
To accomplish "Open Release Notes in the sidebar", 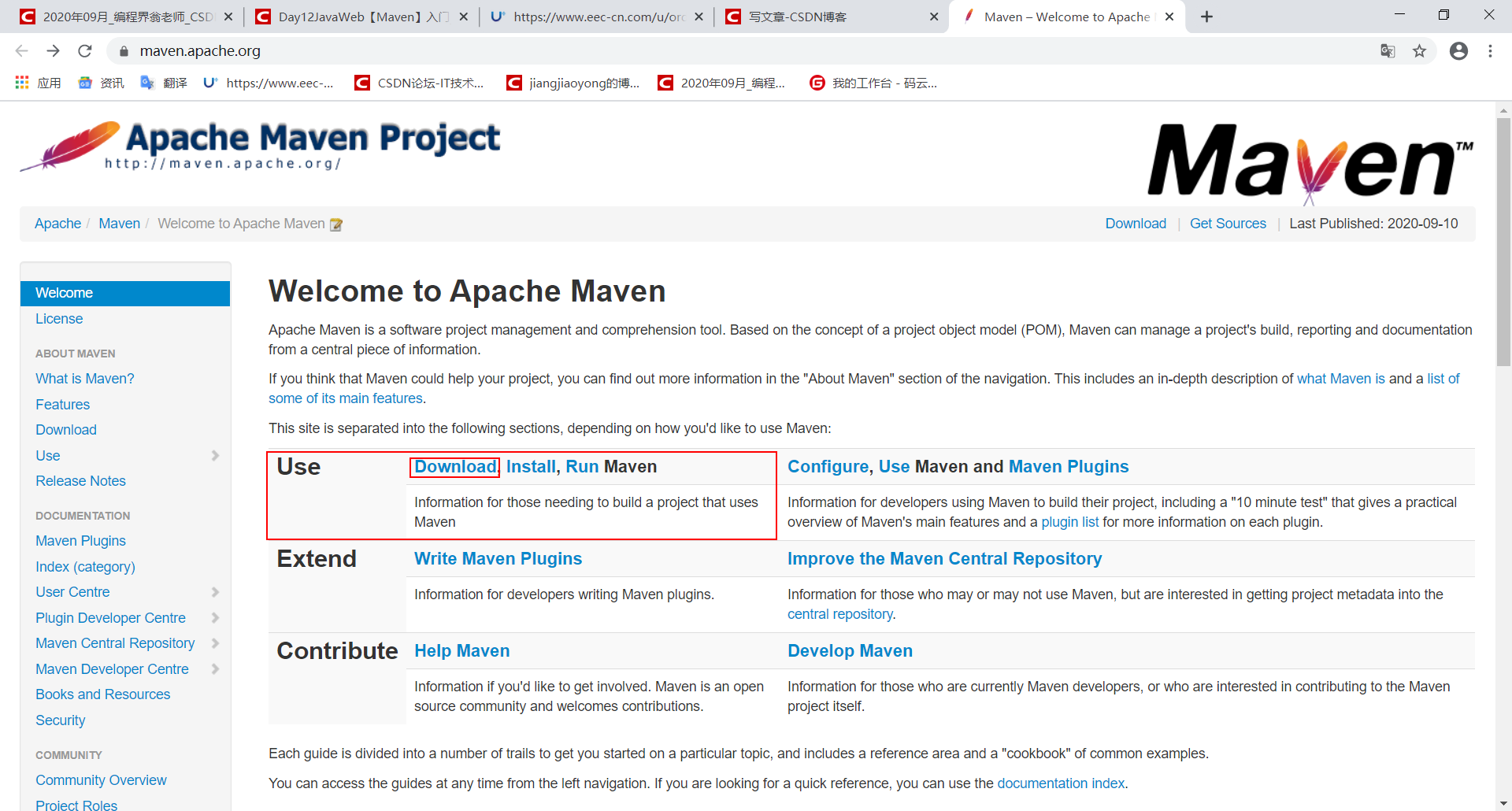I will pos(80,481).
